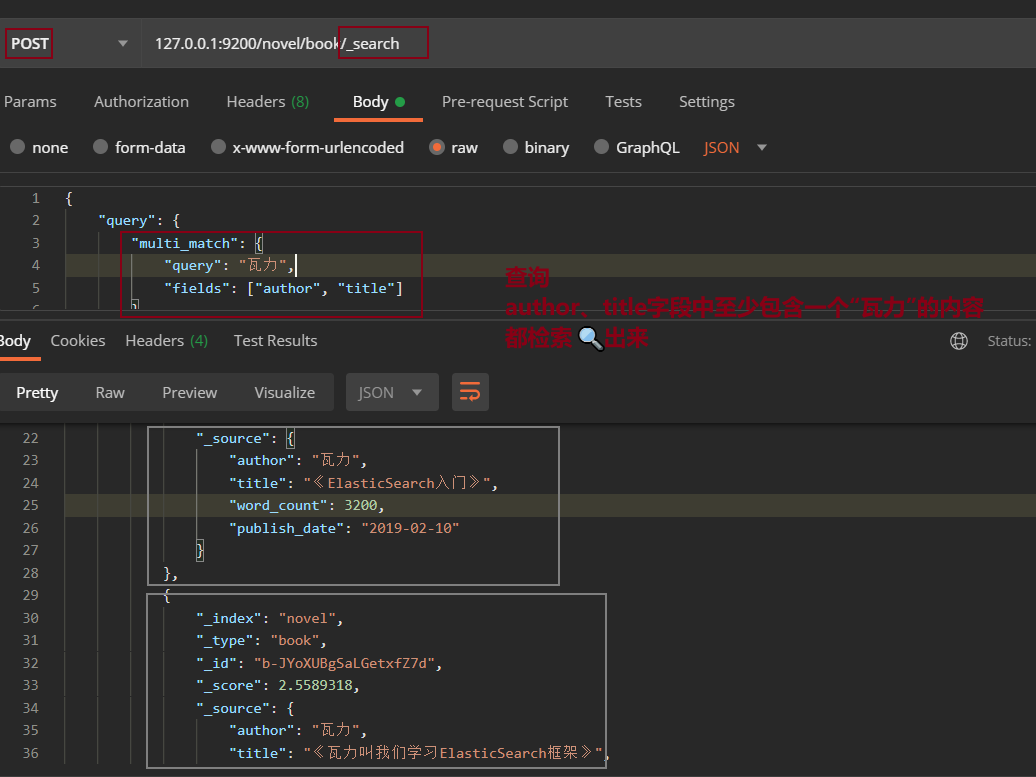The image size is (1036, 777).
Task: Switch to Raw response view
Action: pos(110,392)
